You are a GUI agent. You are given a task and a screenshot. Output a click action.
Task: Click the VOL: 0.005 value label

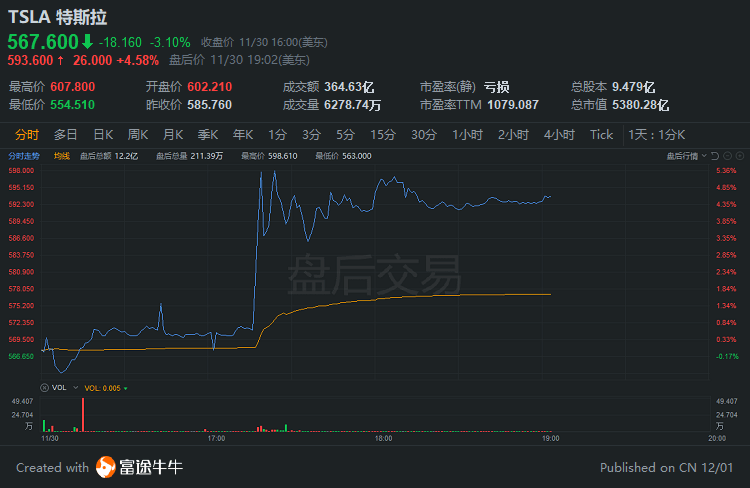(x=102, y=388)
